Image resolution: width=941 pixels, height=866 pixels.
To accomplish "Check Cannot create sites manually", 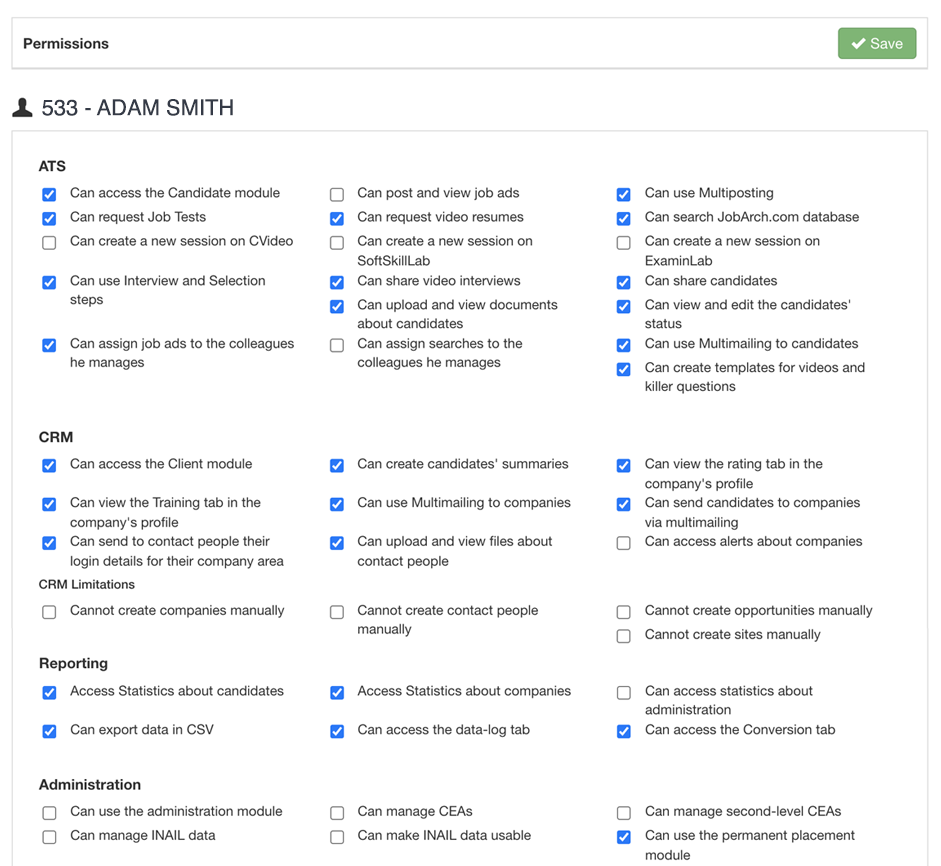I will [x=624, y=636].
